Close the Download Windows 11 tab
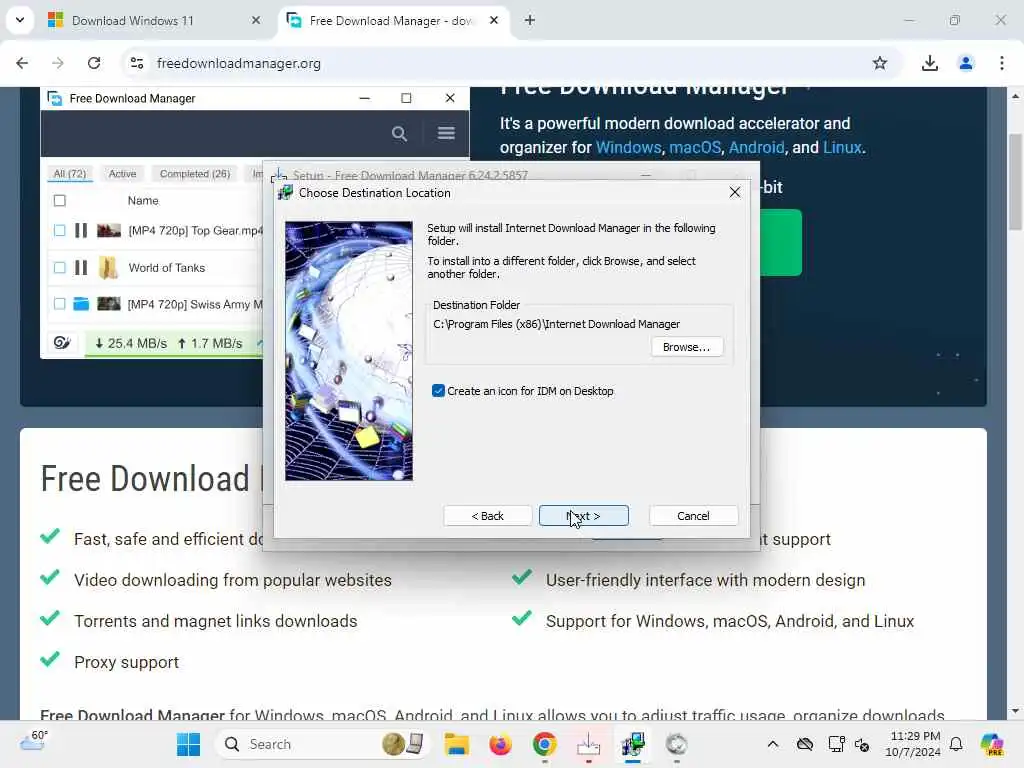 coord(256,20)
